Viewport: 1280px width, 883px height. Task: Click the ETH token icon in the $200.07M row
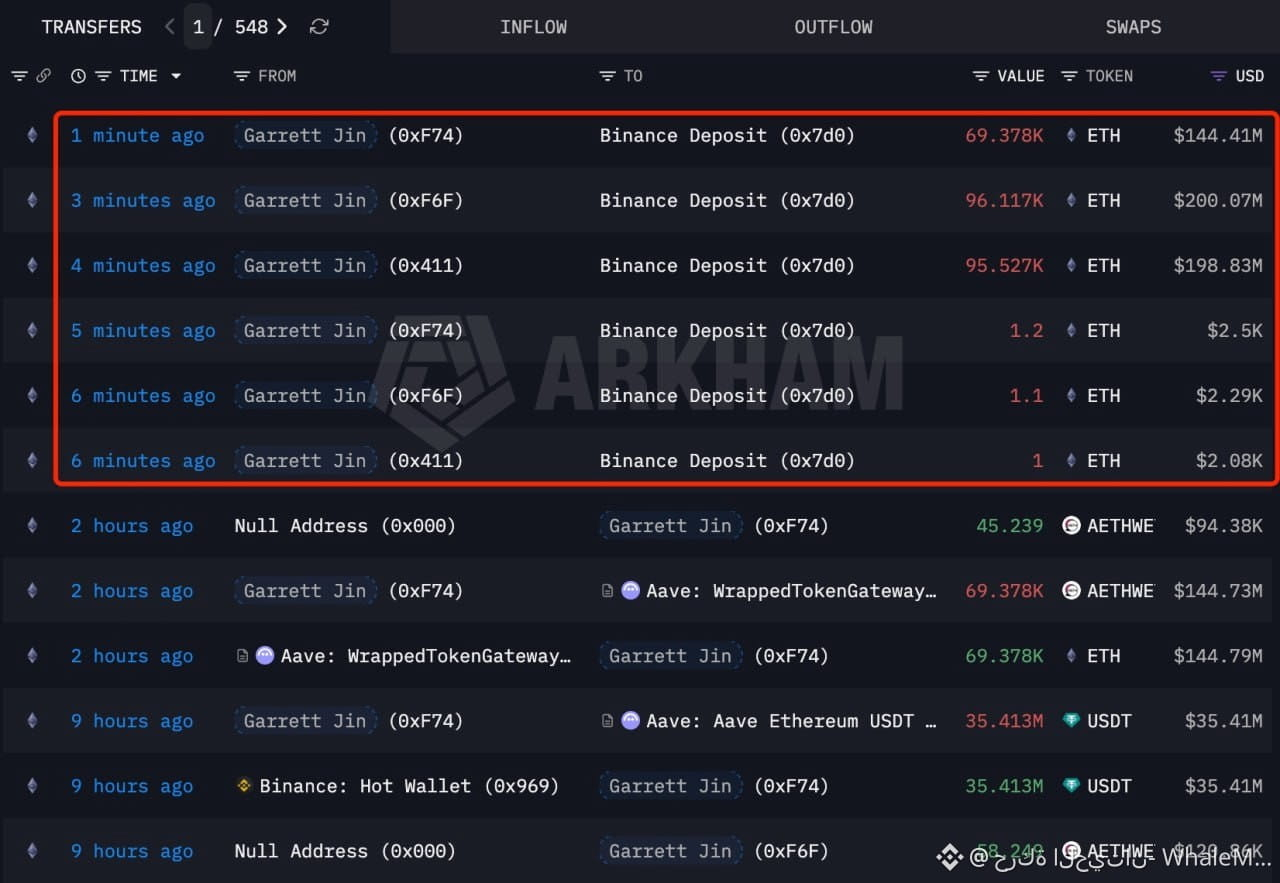click(x=1071, y=200)
